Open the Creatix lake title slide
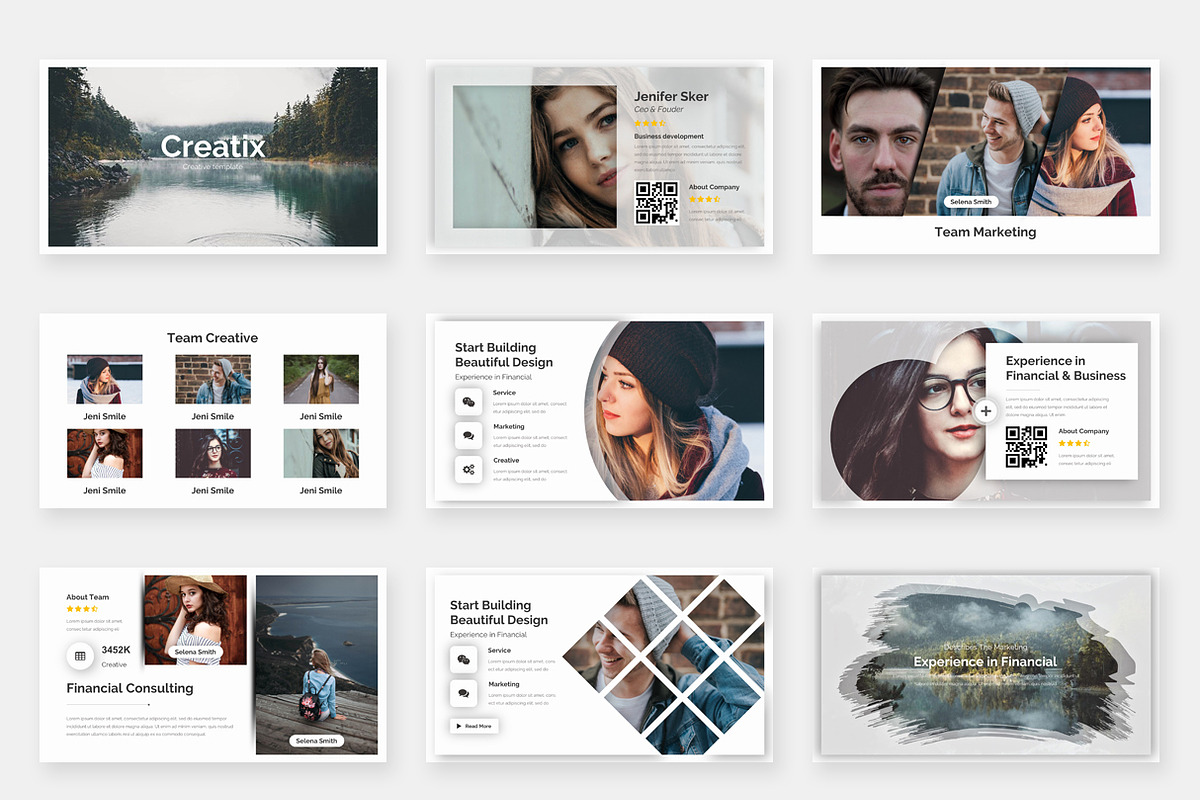Viewport: 1200px width, 800px height. (213, 157)
